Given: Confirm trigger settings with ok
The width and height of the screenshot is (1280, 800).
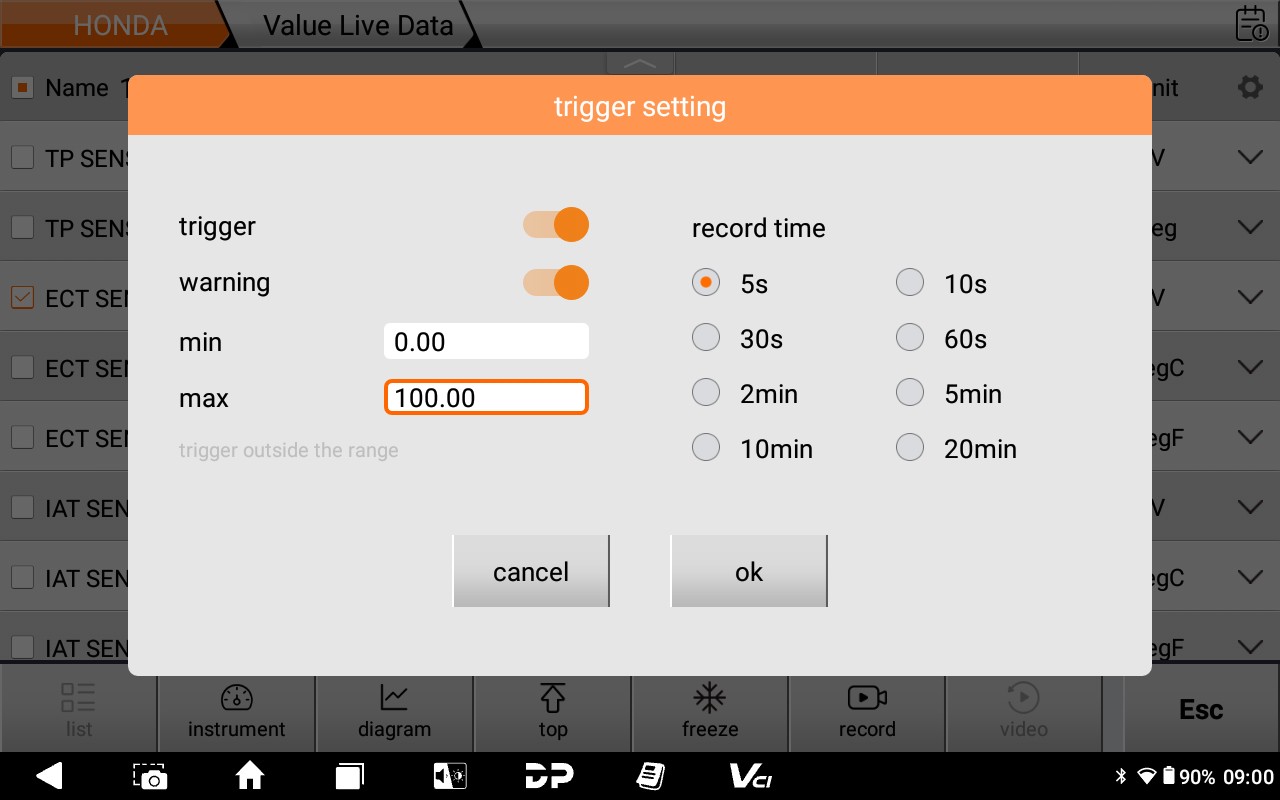Looking at the screenshot, I should (x=749, y=571).
